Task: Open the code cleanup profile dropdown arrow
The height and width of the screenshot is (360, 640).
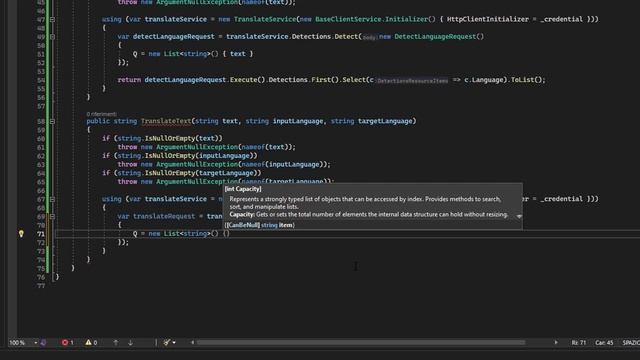Action: [174, 342]
